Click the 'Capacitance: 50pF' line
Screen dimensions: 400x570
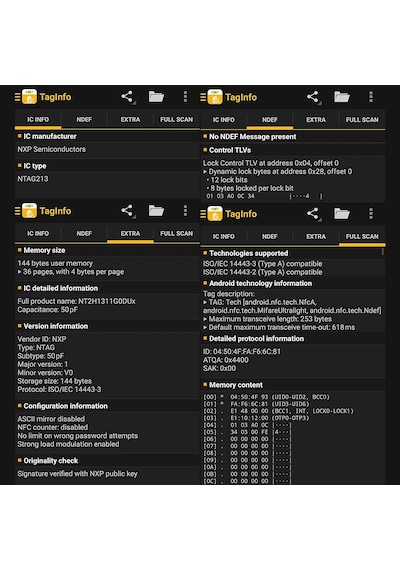(47, 310)
